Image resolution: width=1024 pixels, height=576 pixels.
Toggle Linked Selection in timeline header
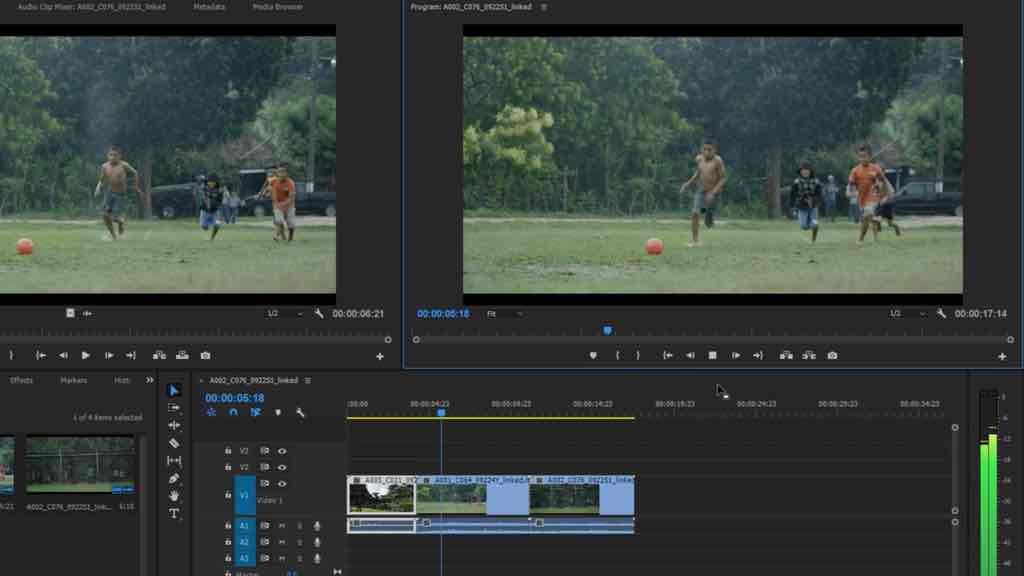(x=255, y=413)
